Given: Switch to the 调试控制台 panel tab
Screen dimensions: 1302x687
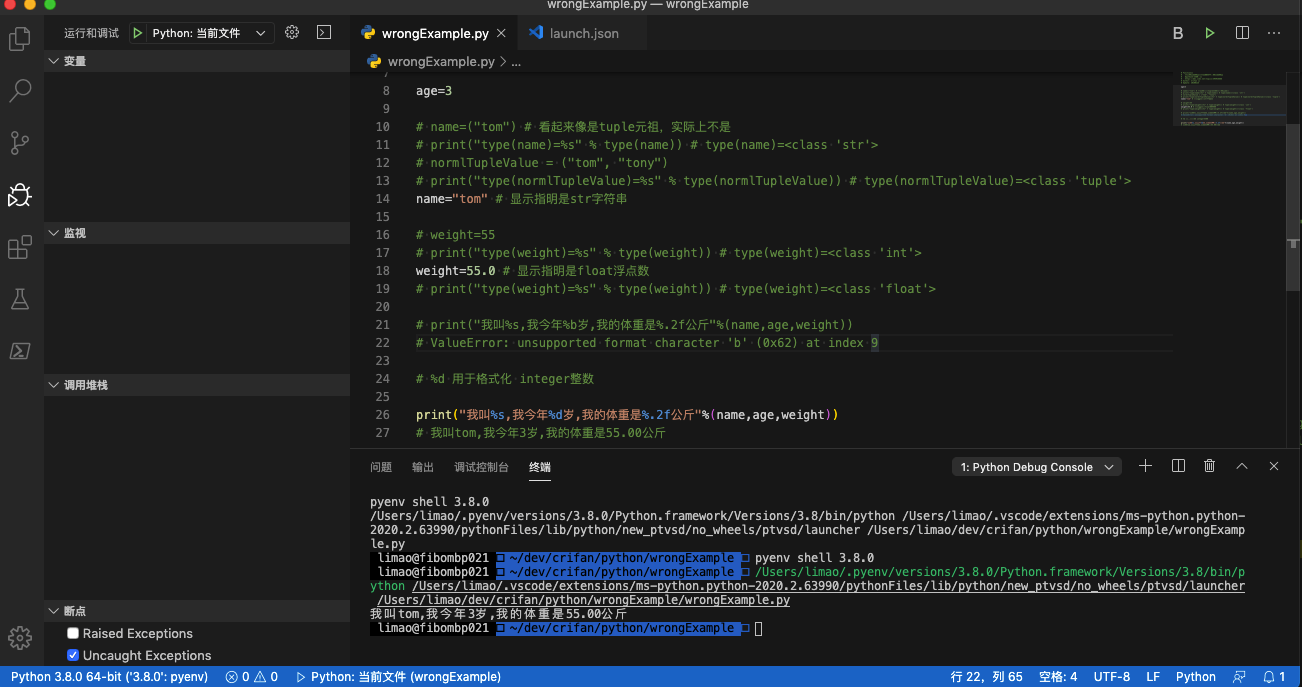Looking at the screenshot, I should (481, 467).
